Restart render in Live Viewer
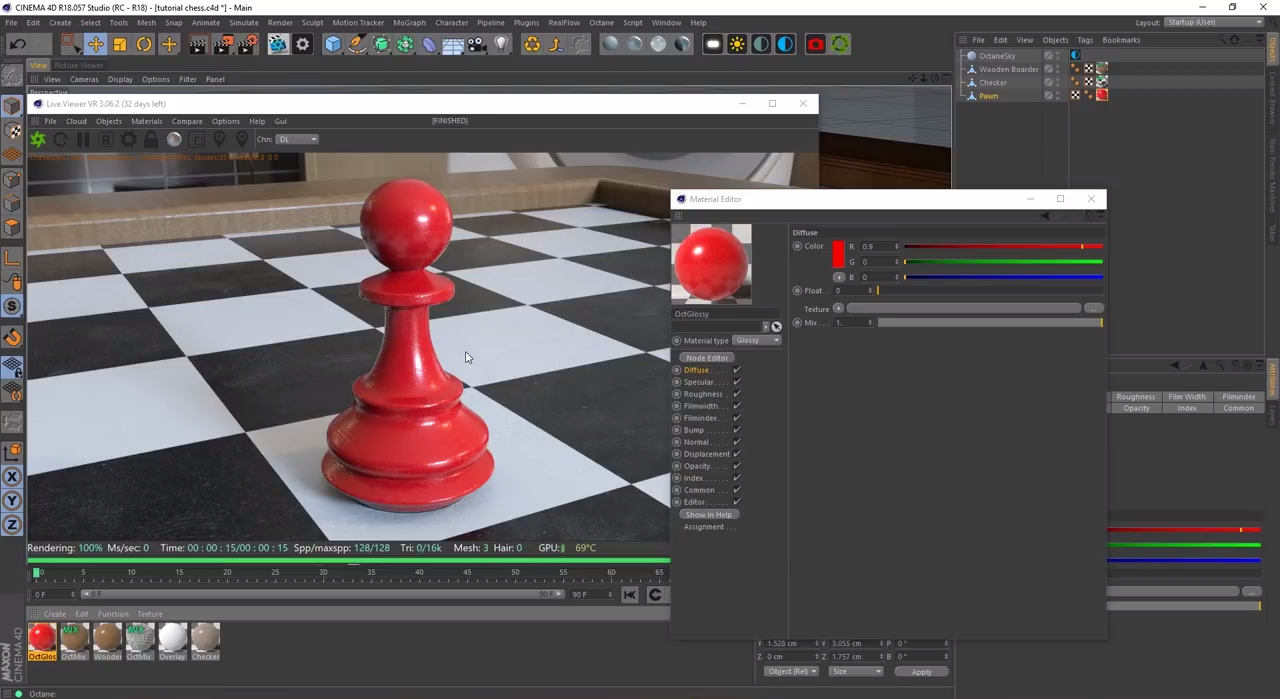Viewport: 1280px width, 699px height. pyautogui.click(x=60, y=140)
